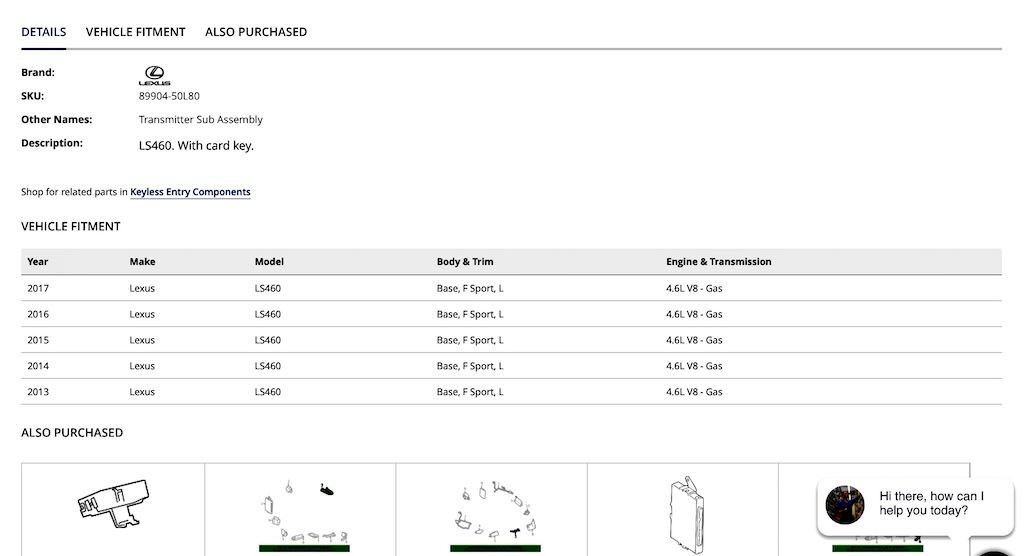
Task: Open the Vehicle Fitment tab
Action: (x=136, y=32)
